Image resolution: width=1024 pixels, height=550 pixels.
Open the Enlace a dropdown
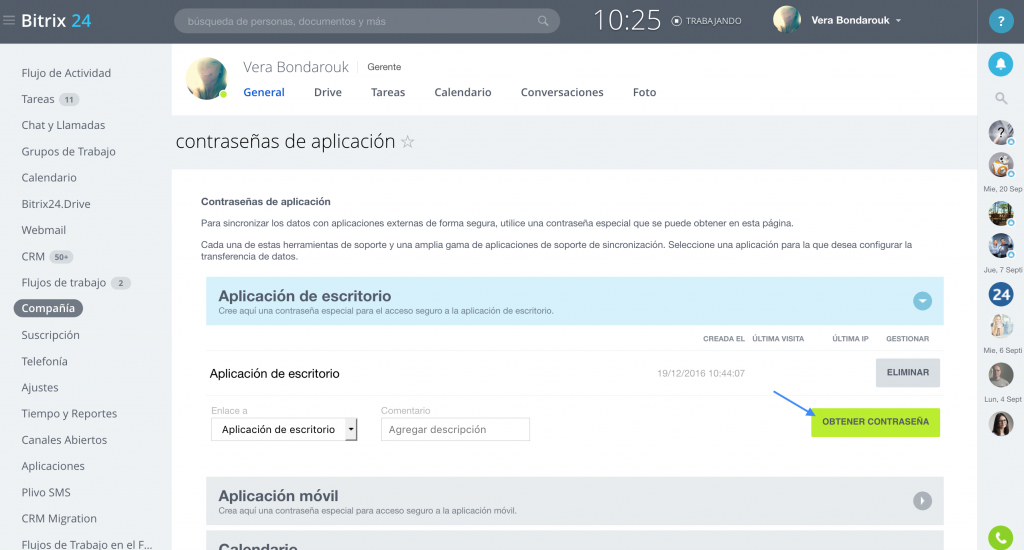(284, 429)
